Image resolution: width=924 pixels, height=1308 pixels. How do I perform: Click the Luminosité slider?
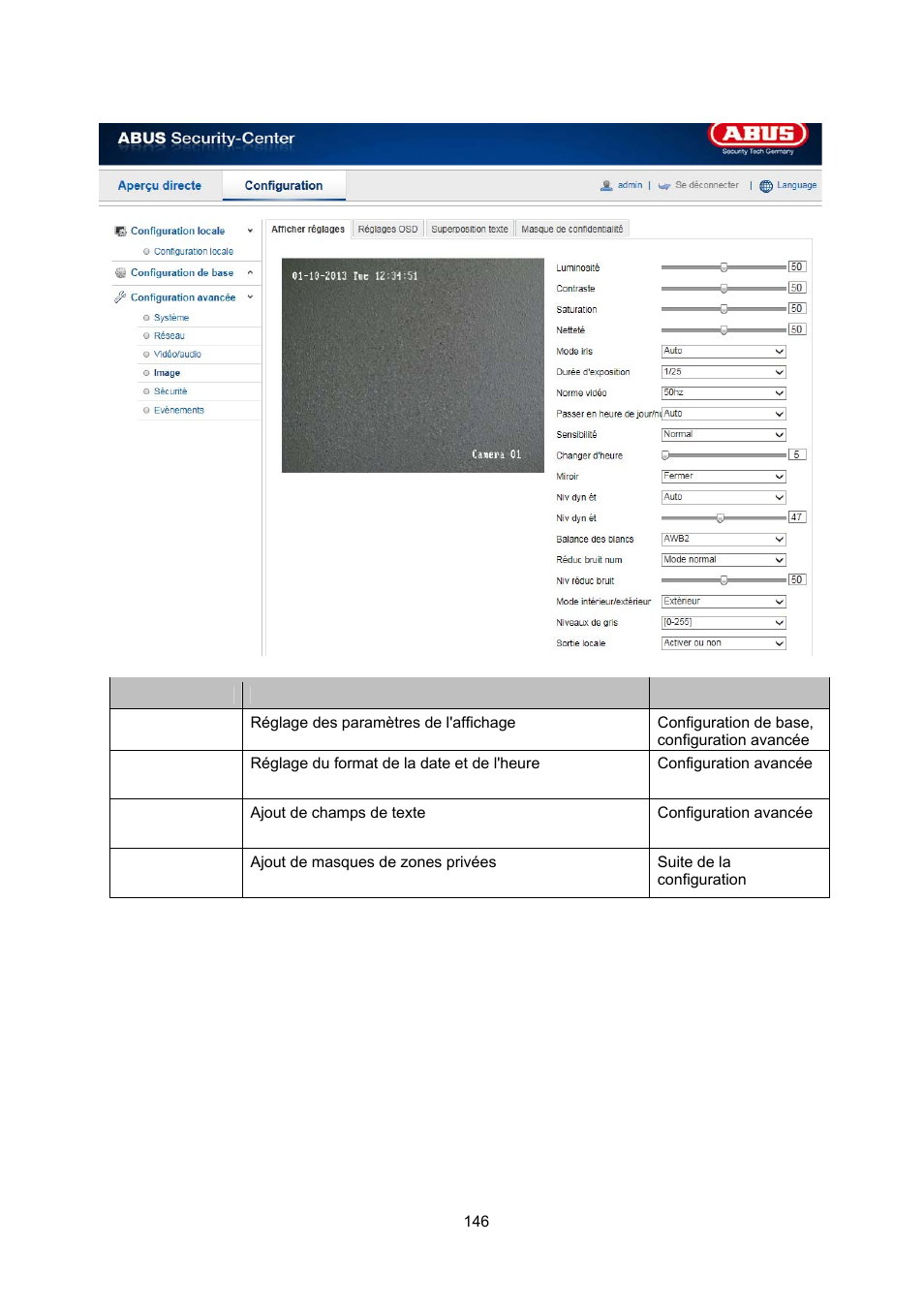pos(724,267)
